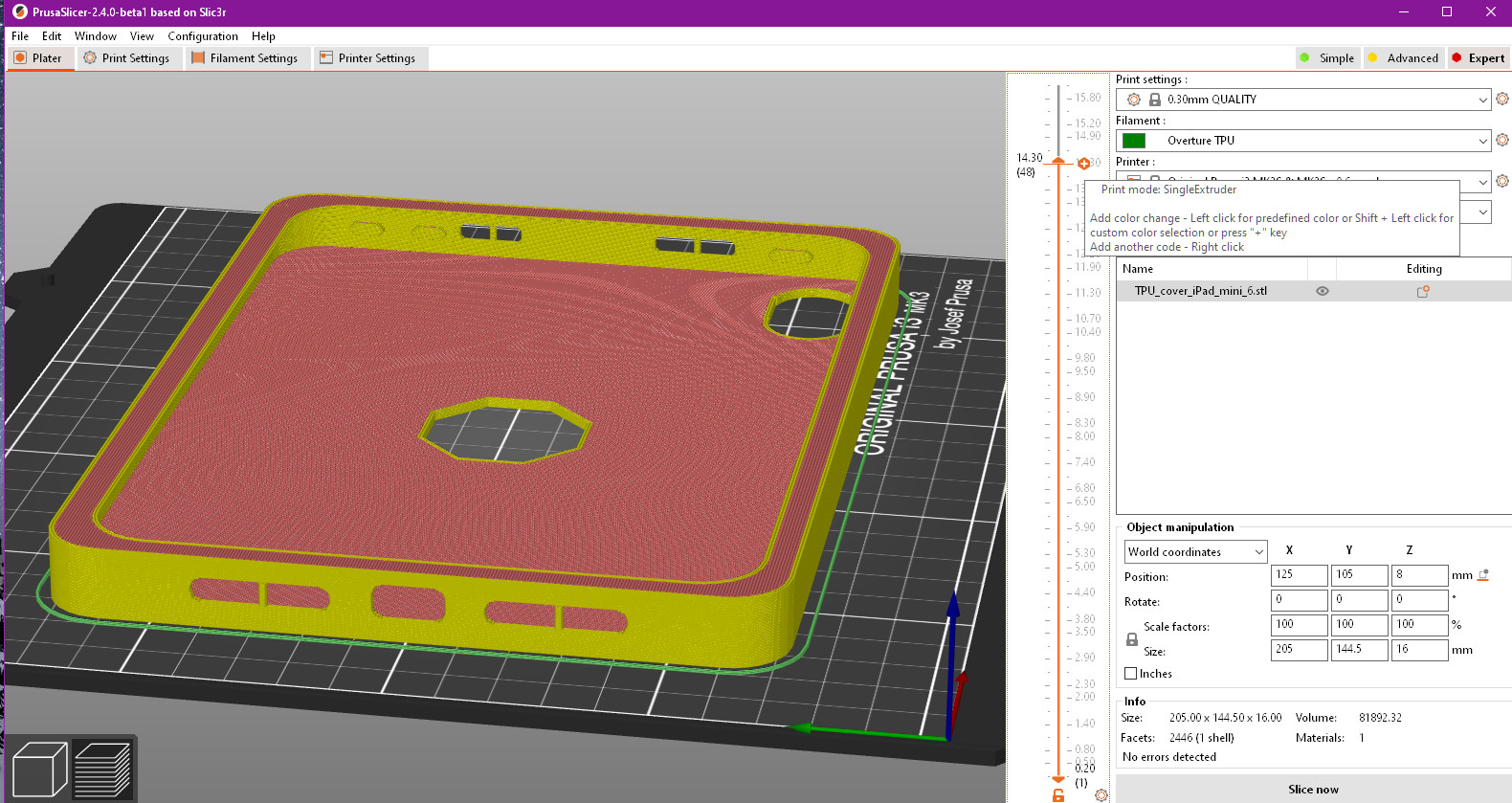This screenshot has width=1512, height=803.
Task: Open the Configuration menu
Action: [203, 36]
